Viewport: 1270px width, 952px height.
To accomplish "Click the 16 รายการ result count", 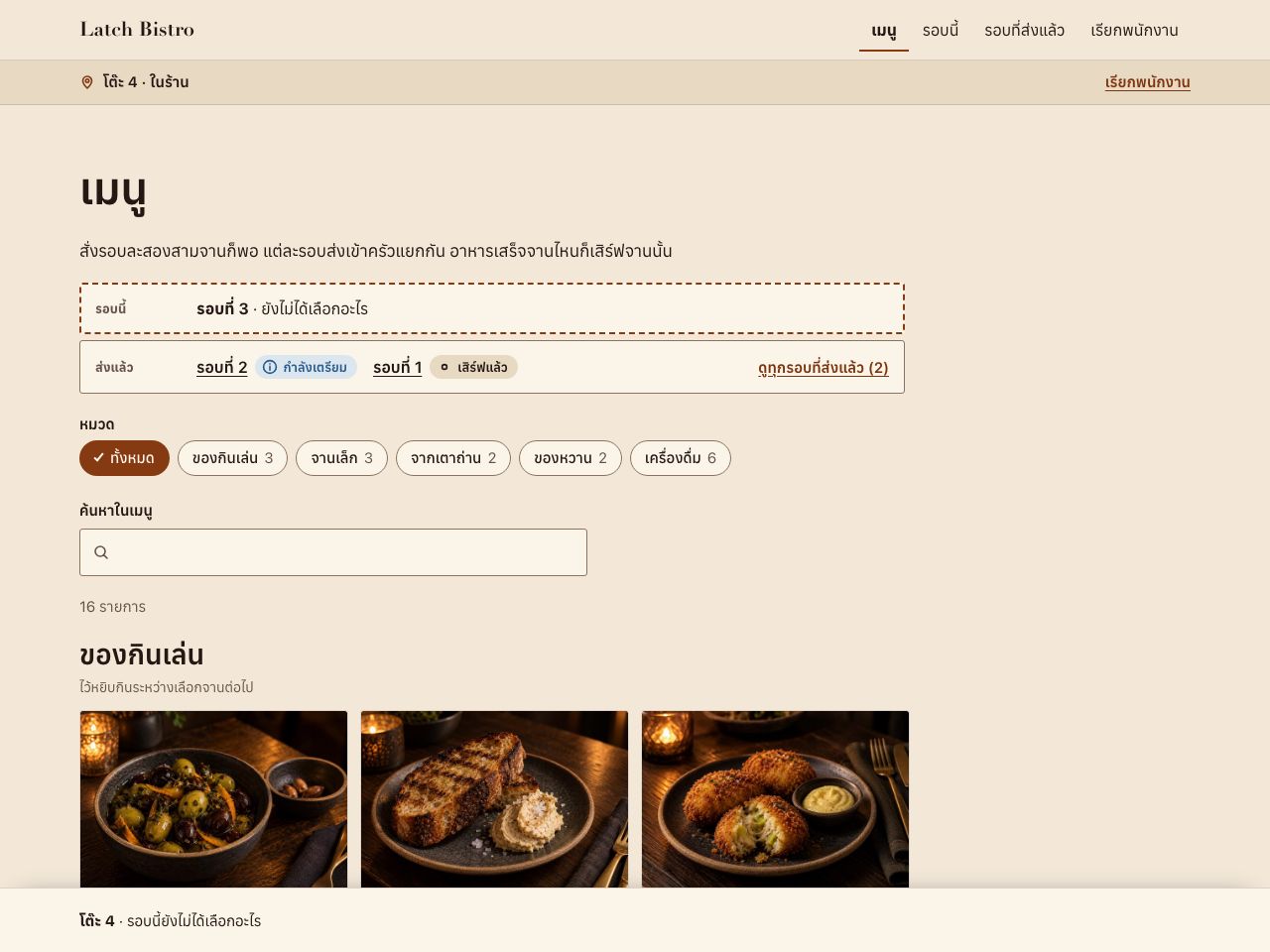I will coord(112,607).
